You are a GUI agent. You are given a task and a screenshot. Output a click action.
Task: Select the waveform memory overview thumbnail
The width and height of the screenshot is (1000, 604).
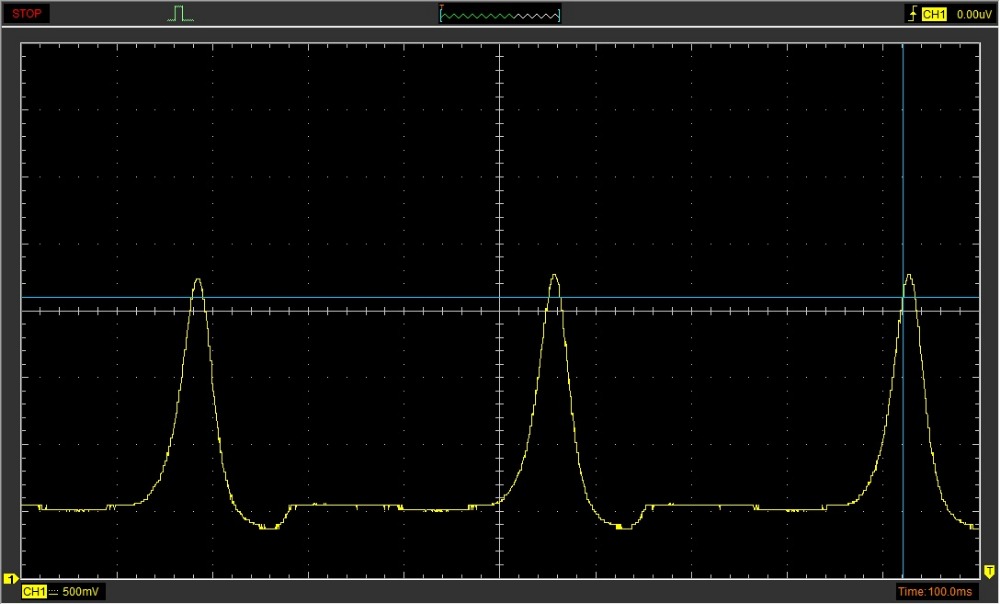(500, 14)
